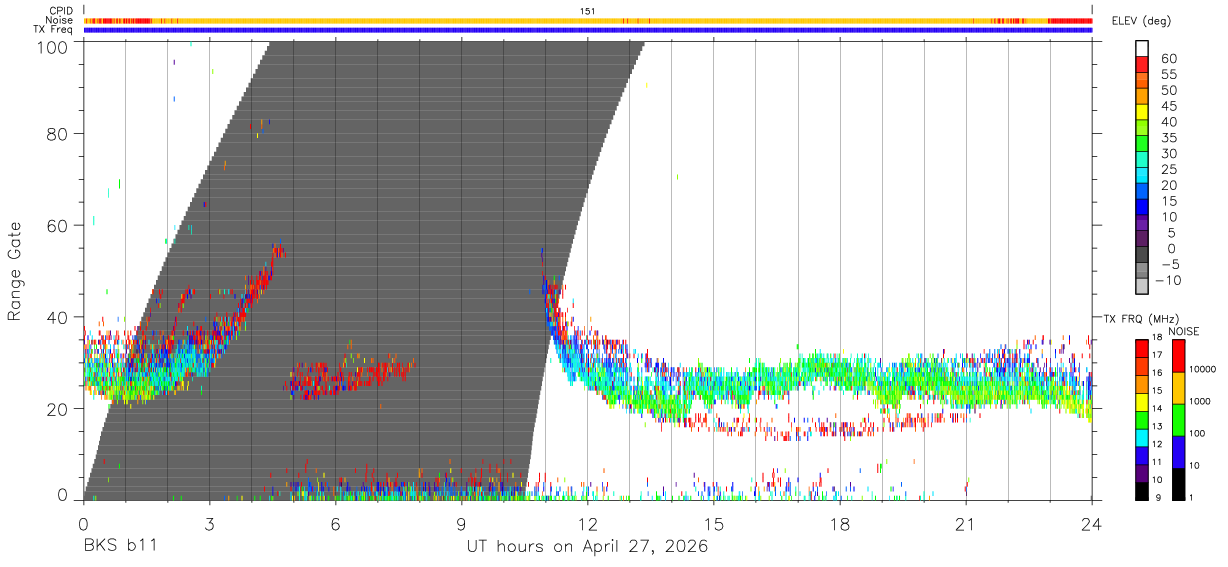This screenshot has width=1228, height=567.
Task: Select the 'TX FRQ (MHz)' legend title
Action: click(x=1140, y=318)
